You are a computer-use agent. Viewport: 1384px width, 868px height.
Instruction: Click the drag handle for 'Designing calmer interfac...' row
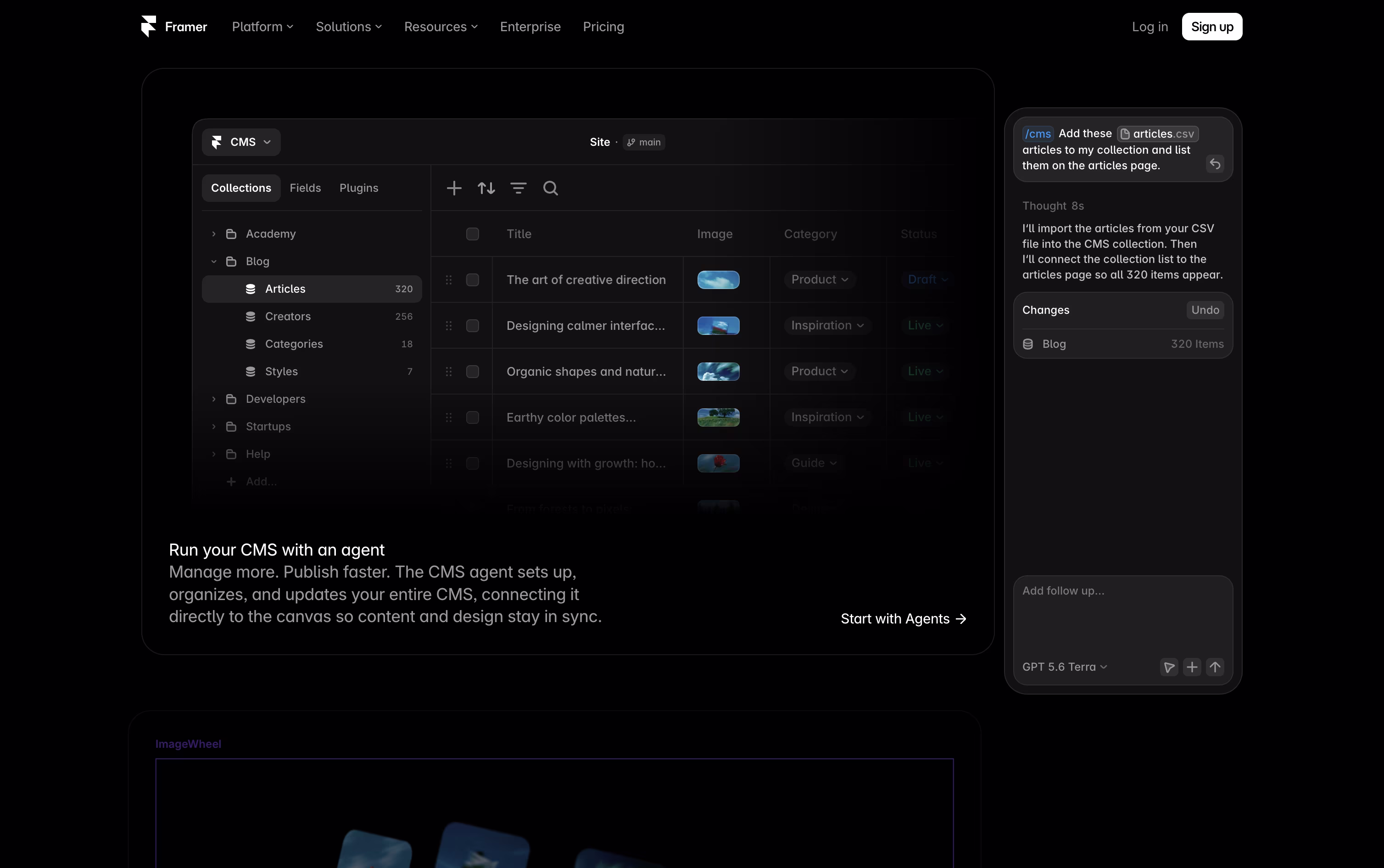(449, 326)
